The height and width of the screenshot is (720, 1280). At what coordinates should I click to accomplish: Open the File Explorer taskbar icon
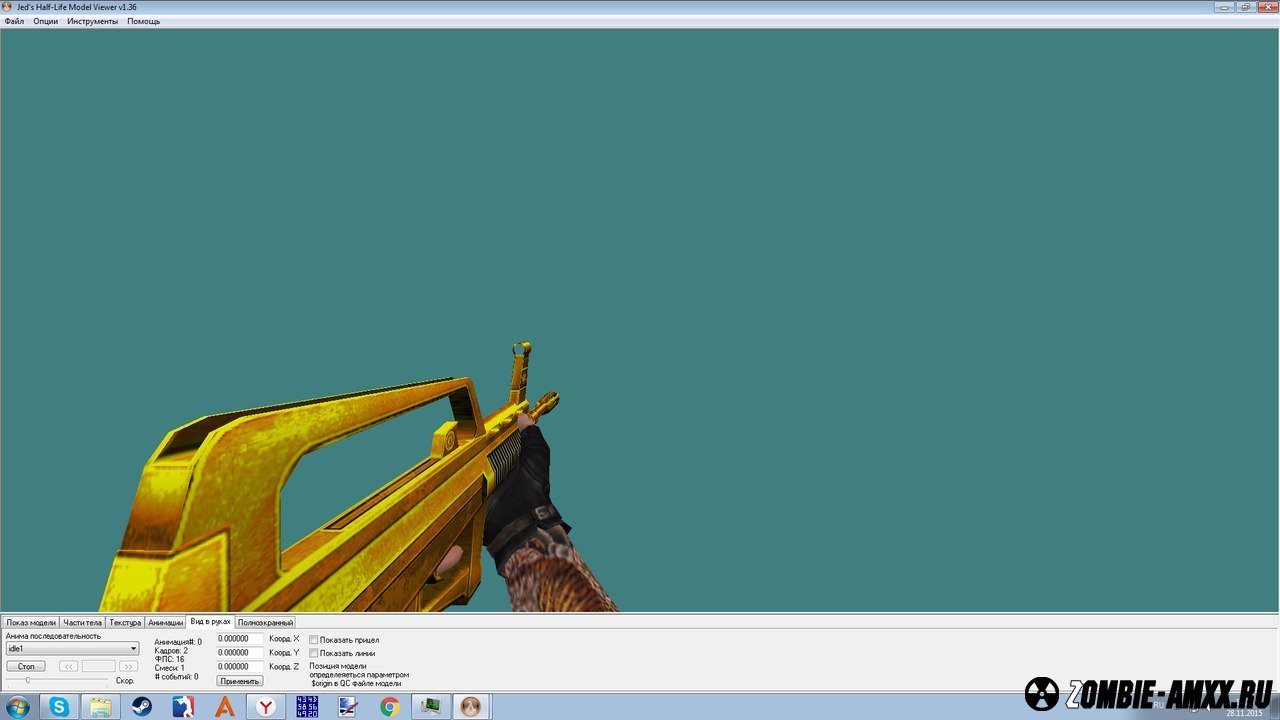(x=101, y=707)
